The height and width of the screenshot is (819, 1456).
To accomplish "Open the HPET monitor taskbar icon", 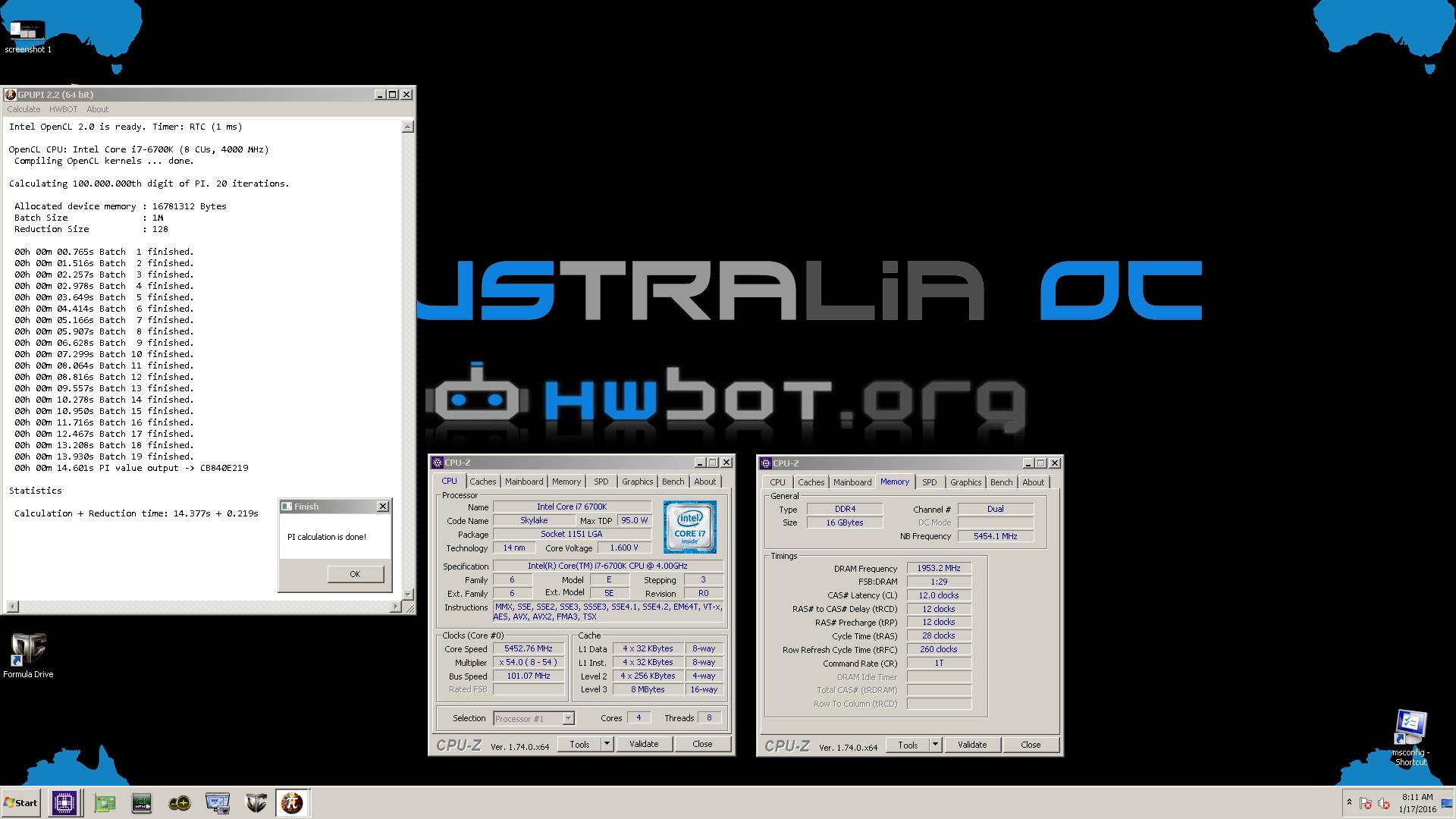I will (142, 802).
